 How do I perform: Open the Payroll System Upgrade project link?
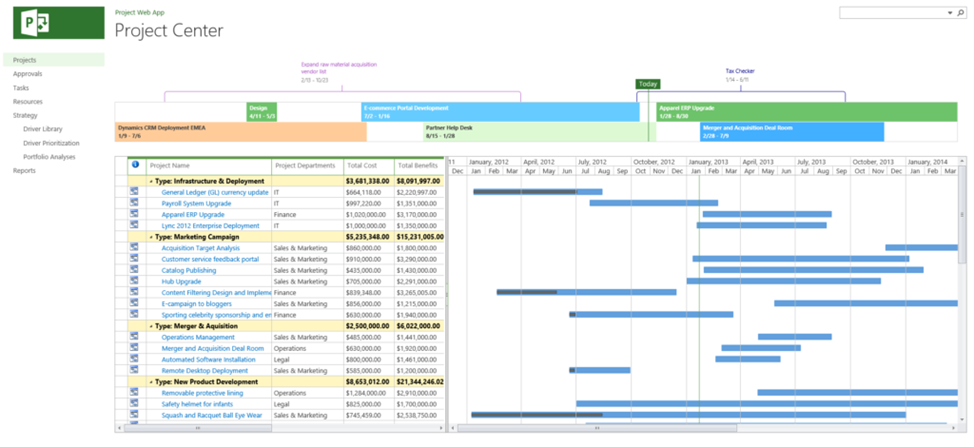pyautogui.click(x=196, y=204)
